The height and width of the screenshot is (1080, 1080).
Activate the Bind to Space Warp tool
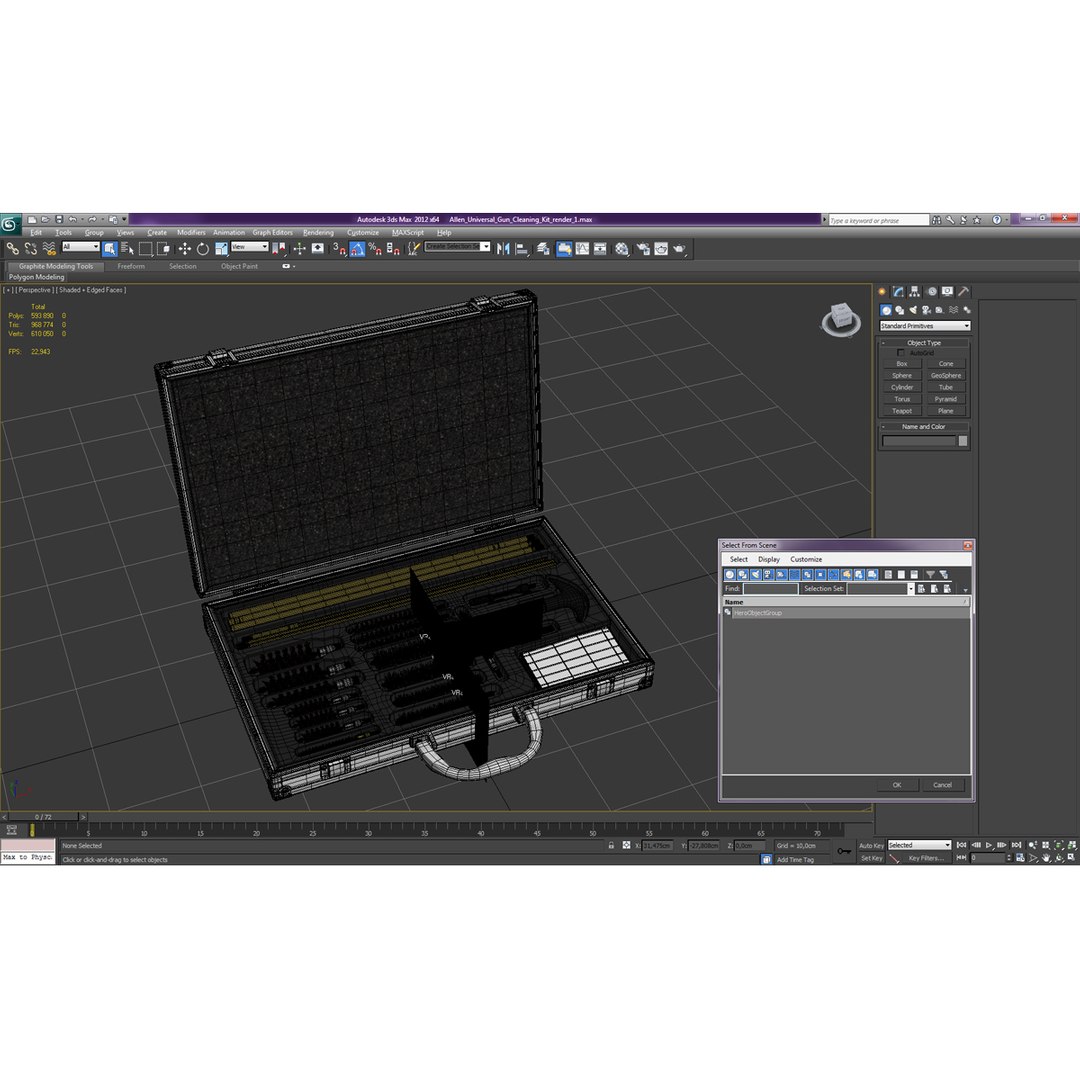49,249
